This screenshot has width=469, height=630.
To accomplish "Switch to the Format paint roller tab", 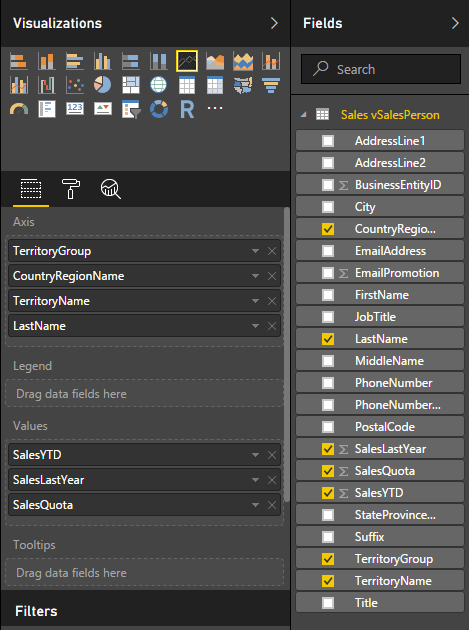I will (x=71, y=189).
